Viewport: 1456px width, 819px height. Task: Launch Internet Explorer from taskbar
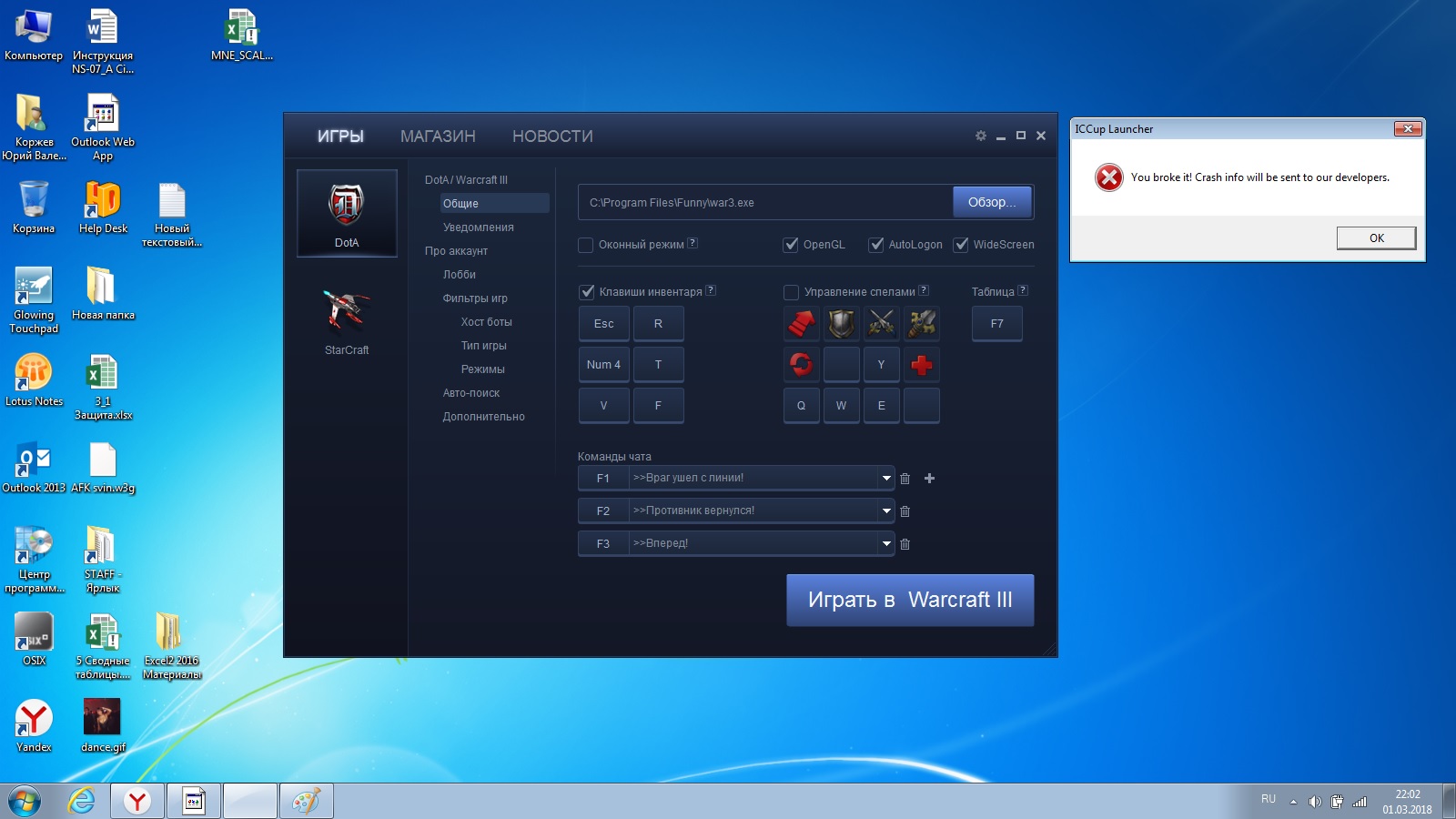tap(82, 801)
